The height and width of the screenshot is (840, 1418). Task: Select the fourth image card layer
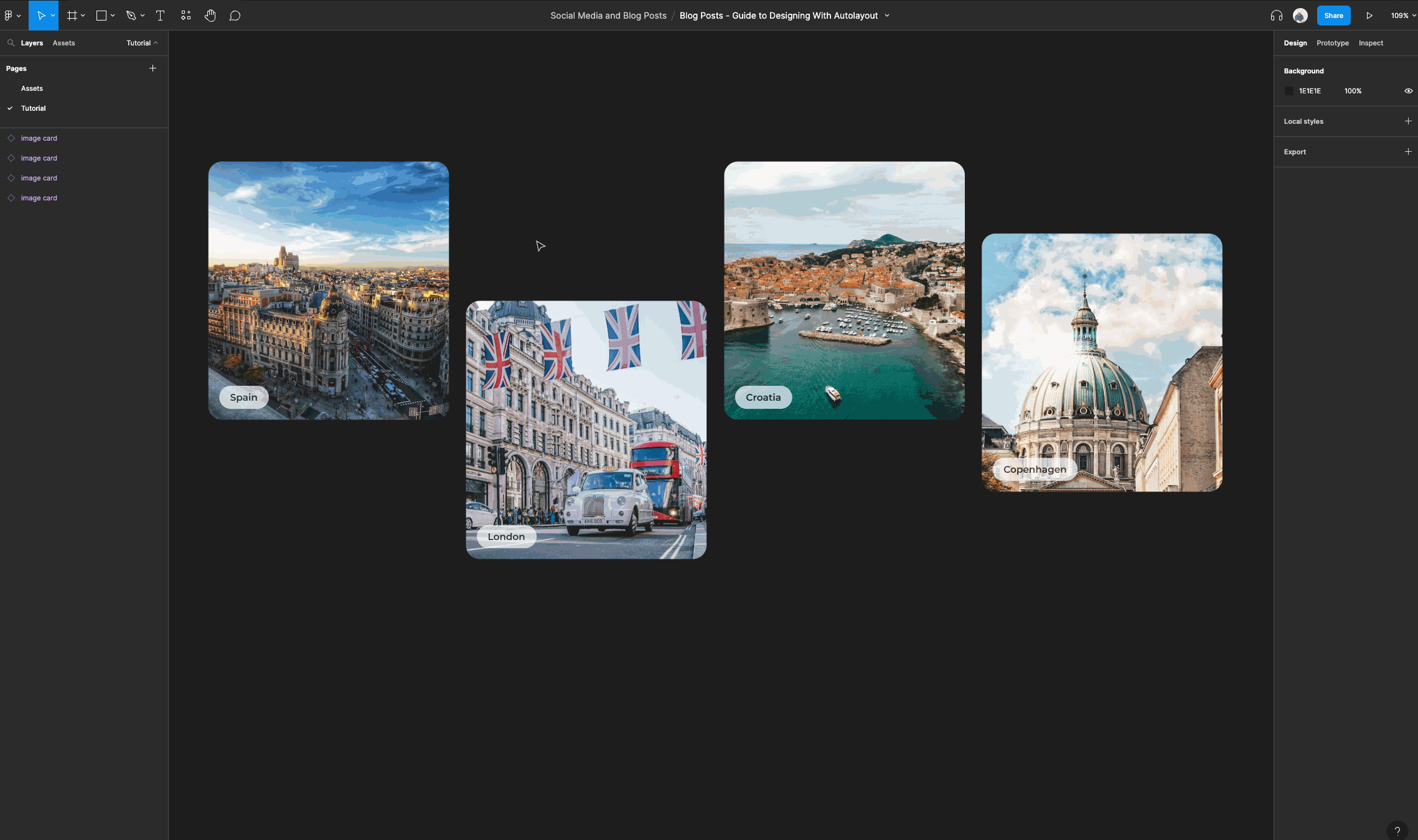pyautogui.click(x=84, y=198)
